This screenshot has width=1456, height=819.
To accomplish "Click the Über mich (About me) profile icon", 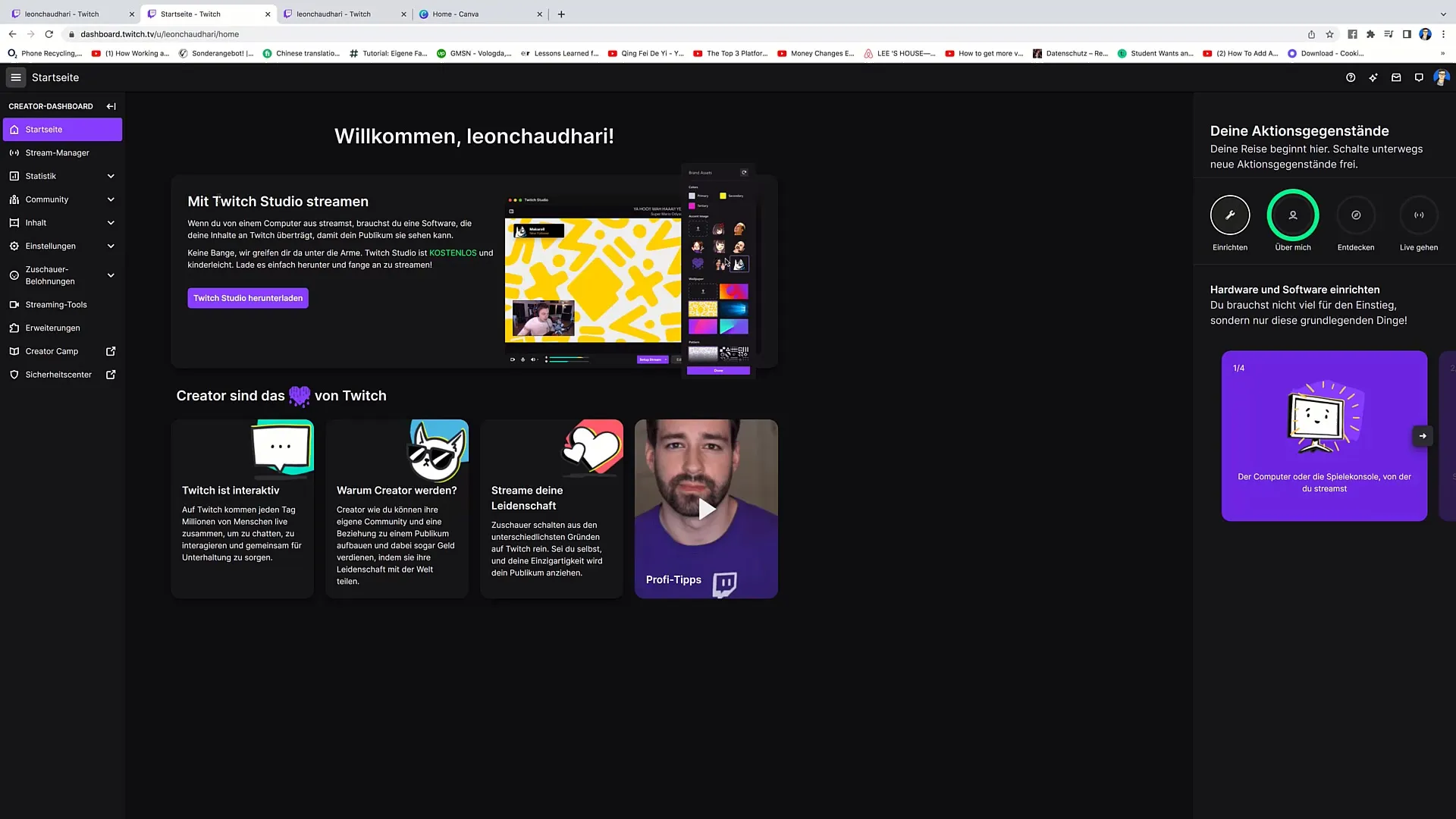I will (1293, 215).
